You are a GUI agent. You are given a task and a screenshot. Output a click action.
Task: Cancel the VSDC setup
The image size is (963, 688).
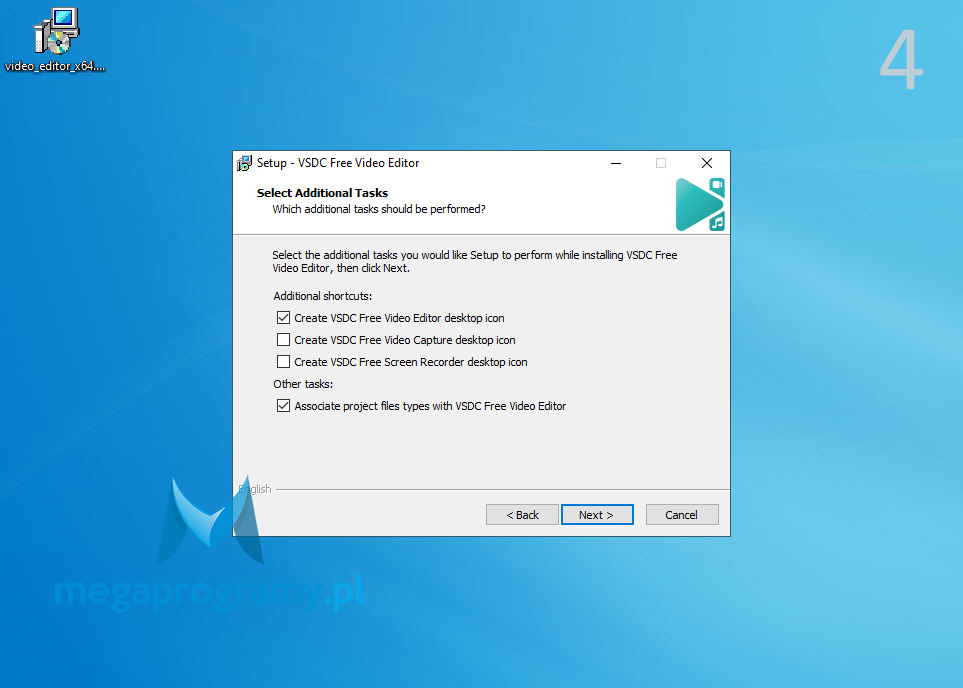point(682,515)
